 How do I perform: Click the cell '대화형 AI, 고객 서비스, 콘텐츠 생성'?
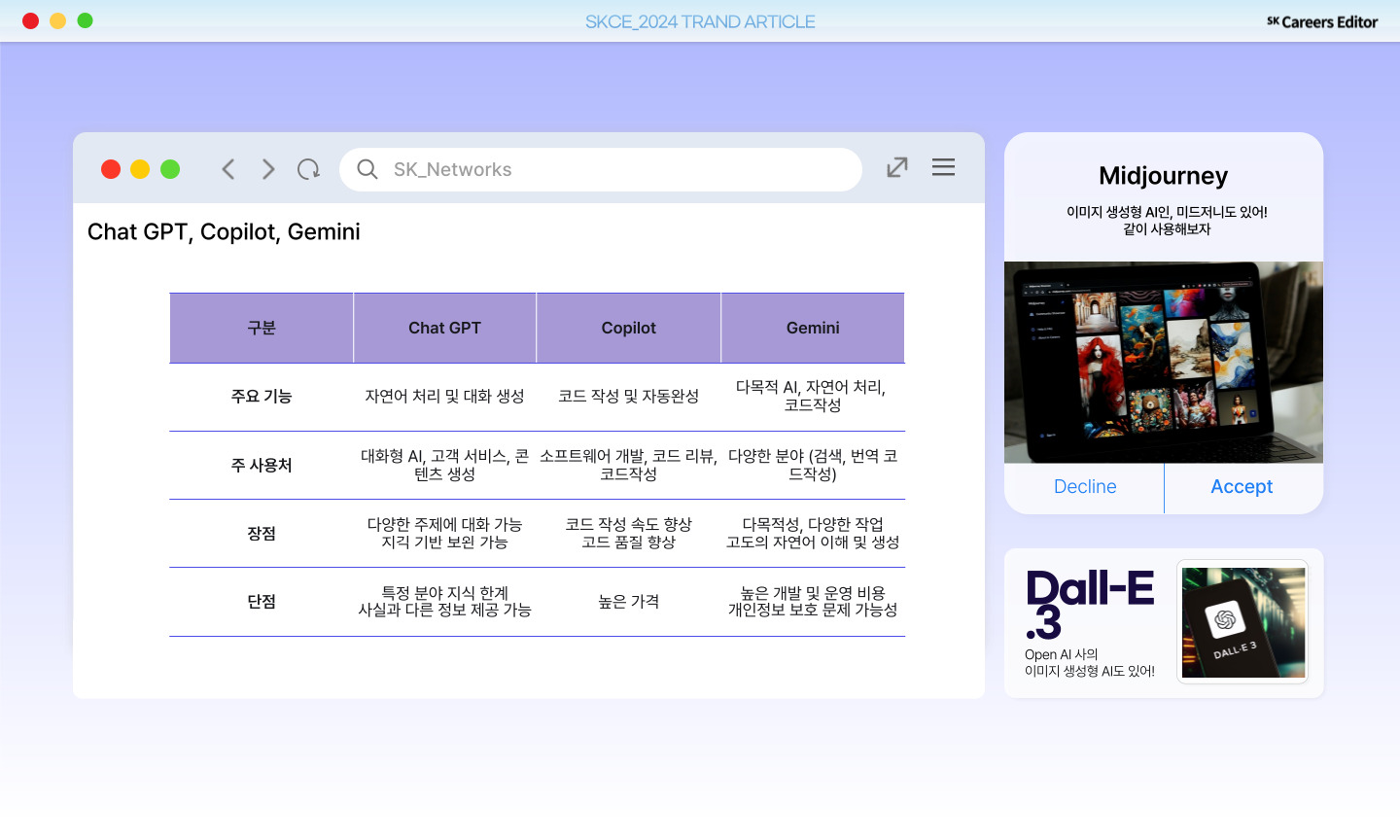point(444,466)
